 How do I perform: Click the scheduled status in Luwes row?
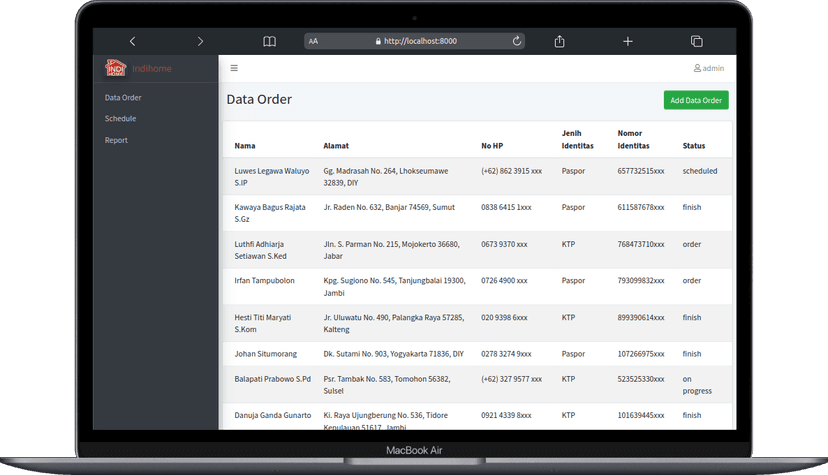click(700, 171)
